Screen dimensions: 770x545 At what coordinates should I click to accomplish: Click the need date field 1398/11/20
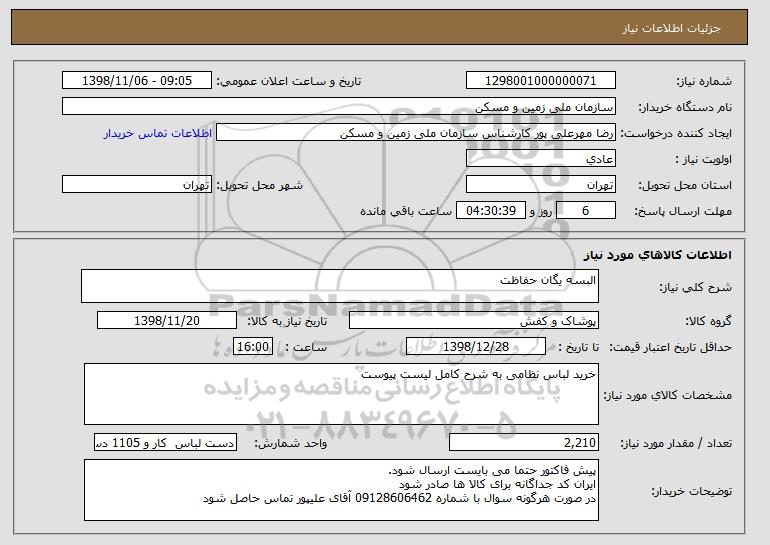[167, 321]
